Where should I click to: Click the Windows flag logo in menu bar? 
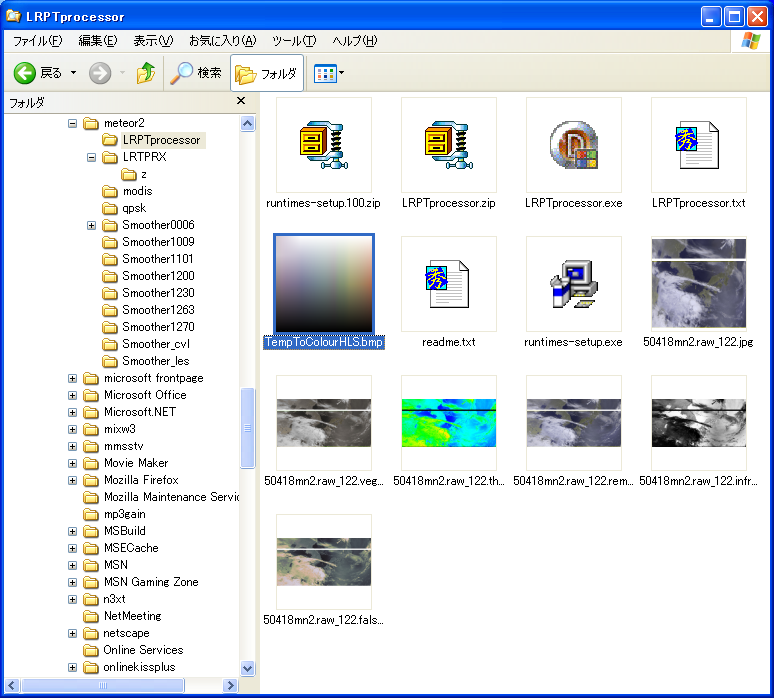[750, 41]
